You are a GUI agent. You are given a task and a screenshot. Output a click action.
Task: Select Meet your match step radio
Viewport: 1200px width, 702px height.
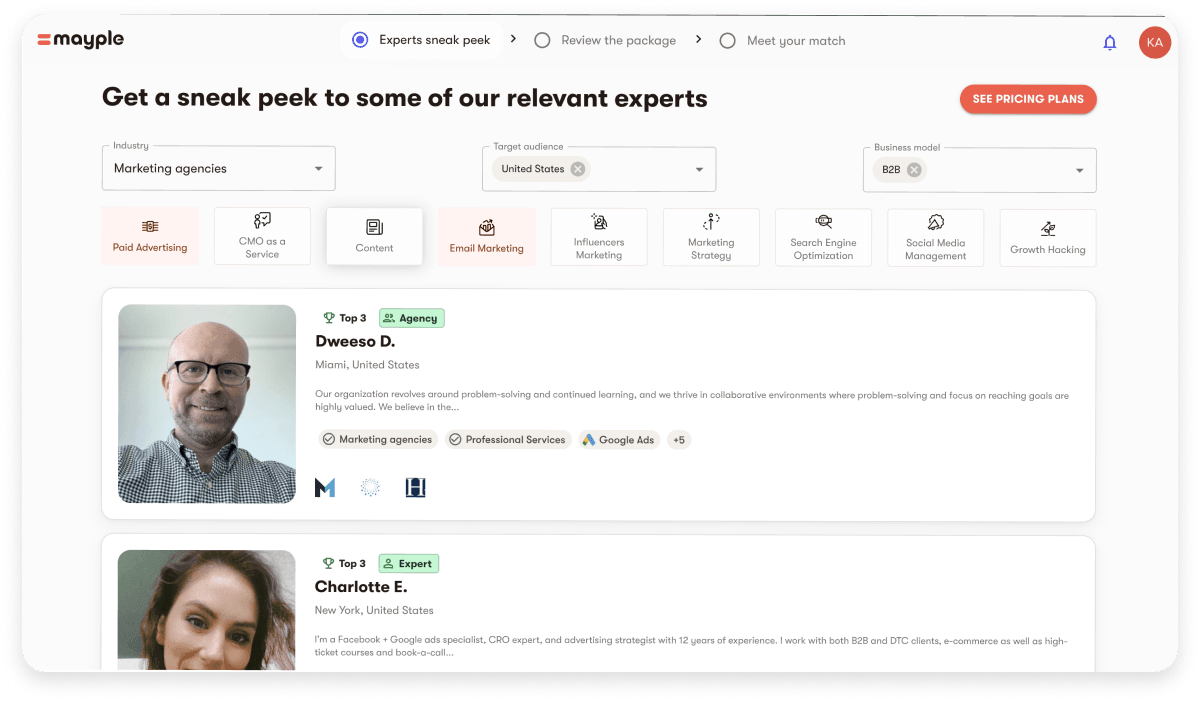(727, 41)
